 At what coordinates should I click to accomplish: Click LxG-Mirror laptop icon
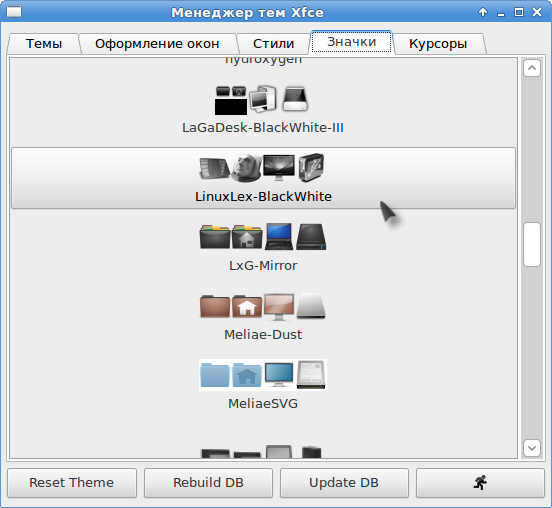click(x=279, y=236)
